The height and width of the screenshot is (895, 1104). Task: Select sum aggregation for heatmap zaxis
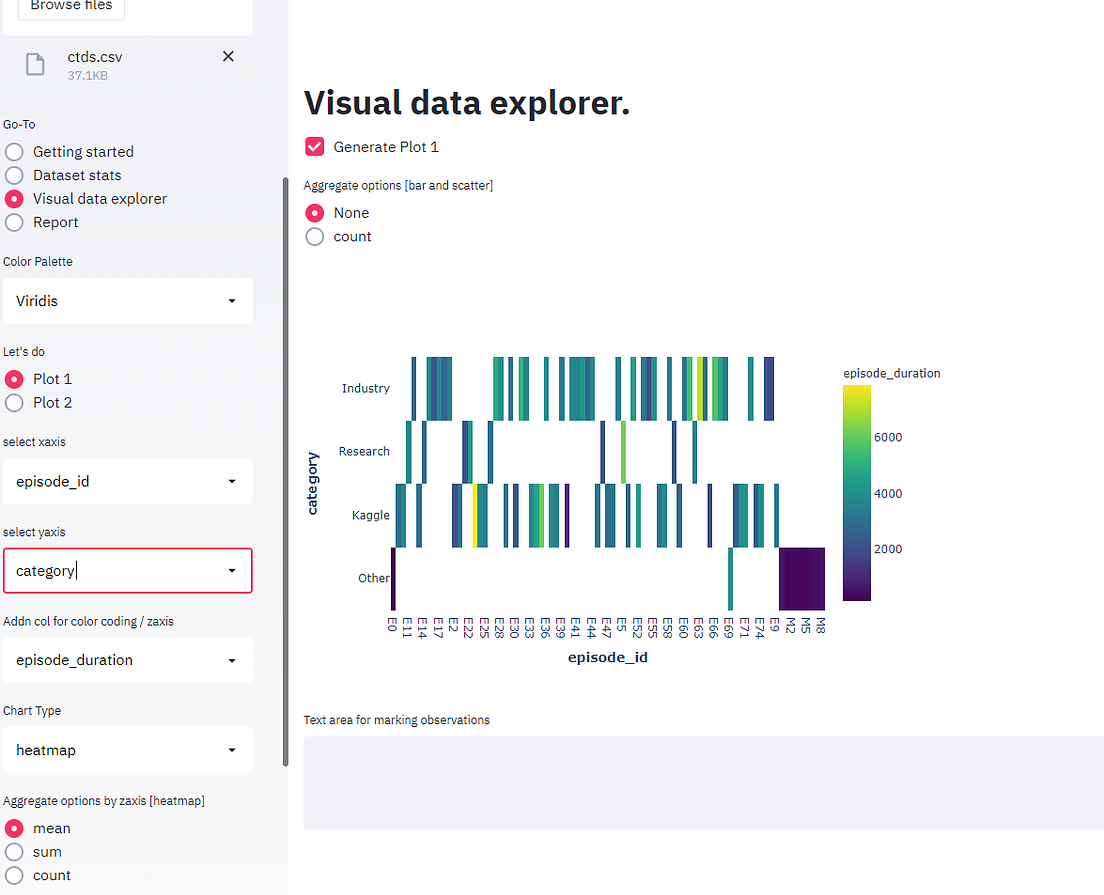[15, 851]
